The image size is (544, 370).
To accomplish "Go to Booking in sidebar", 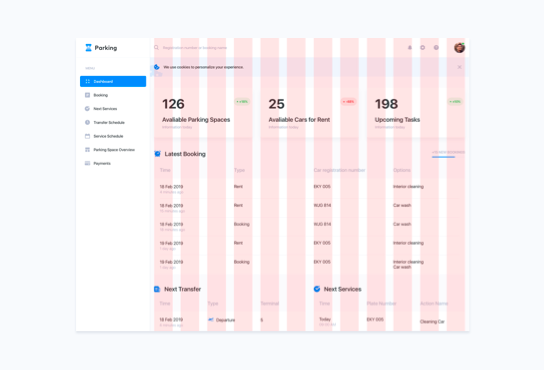I will 100,95.
